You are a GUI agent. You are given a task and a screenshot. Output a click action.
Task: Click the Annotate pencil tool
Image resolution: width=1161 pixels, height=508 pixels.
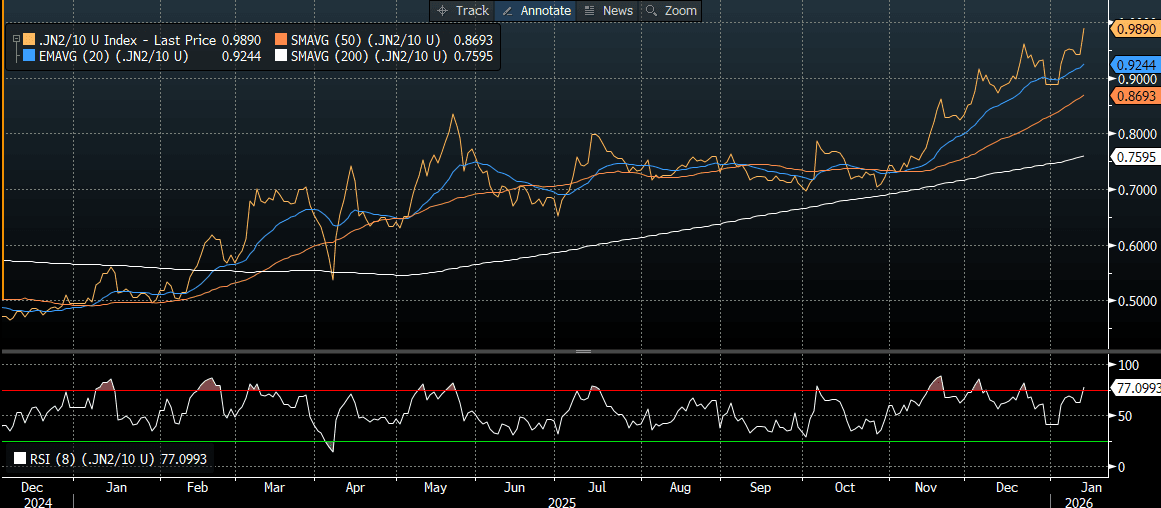pyautogui.click(x=535, y=10)
